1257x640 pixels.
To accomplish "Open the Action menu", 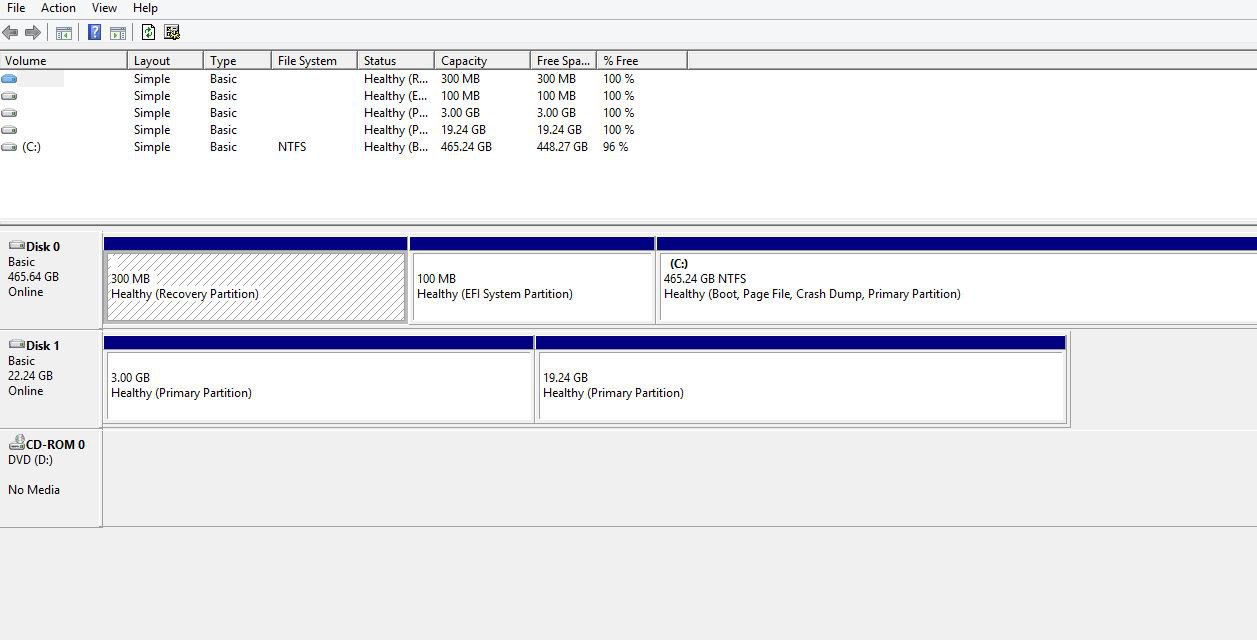I will [58, 8].
